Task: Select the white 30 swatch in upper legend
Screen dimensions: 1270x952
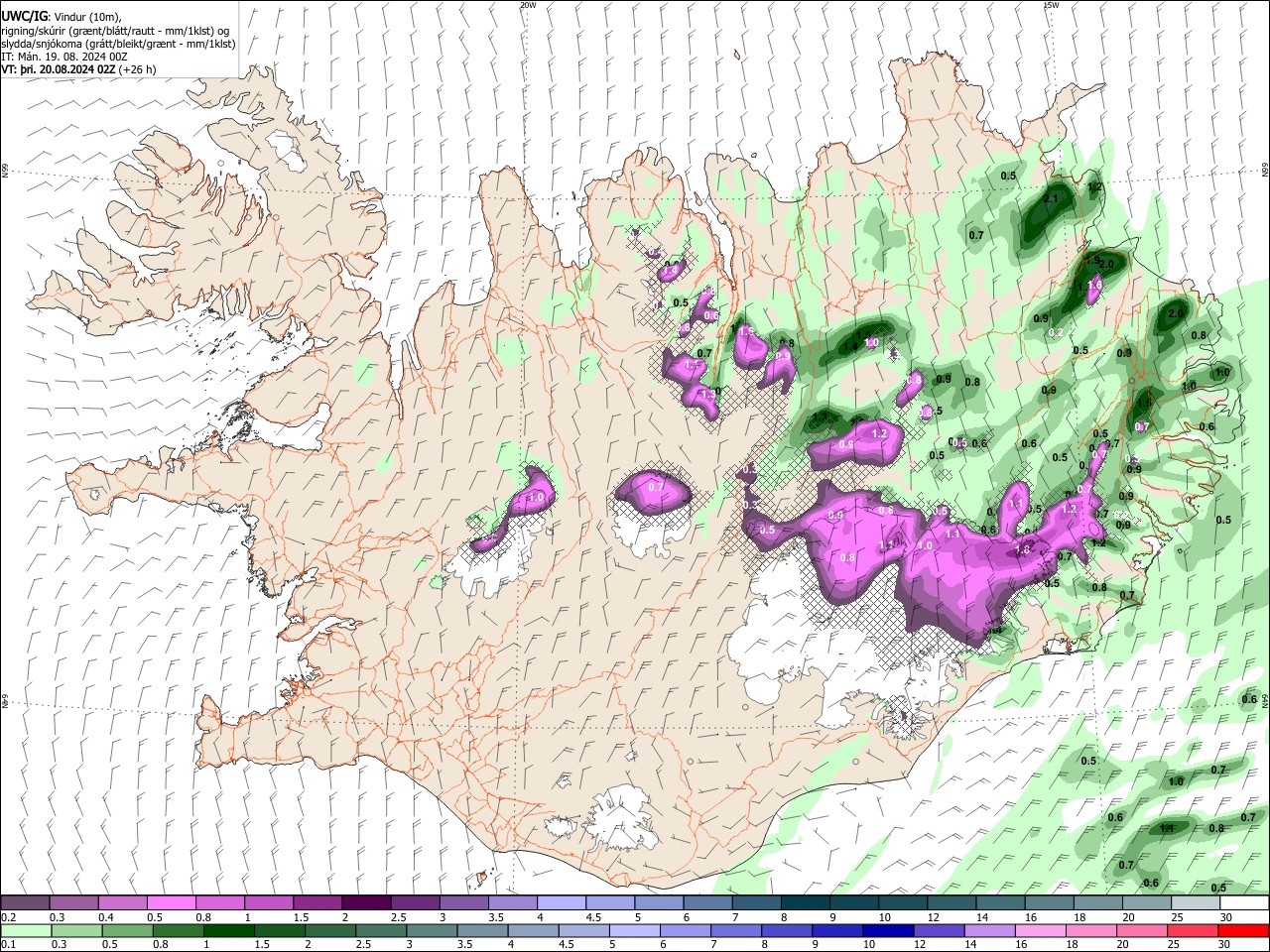Action: 1244,903
